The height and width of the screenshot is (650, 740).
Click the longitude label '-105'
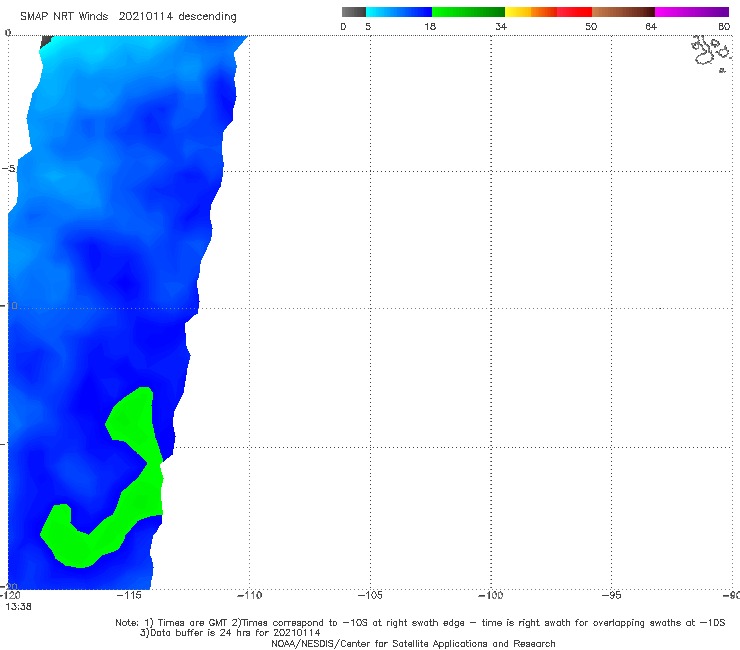pos(370,595)
